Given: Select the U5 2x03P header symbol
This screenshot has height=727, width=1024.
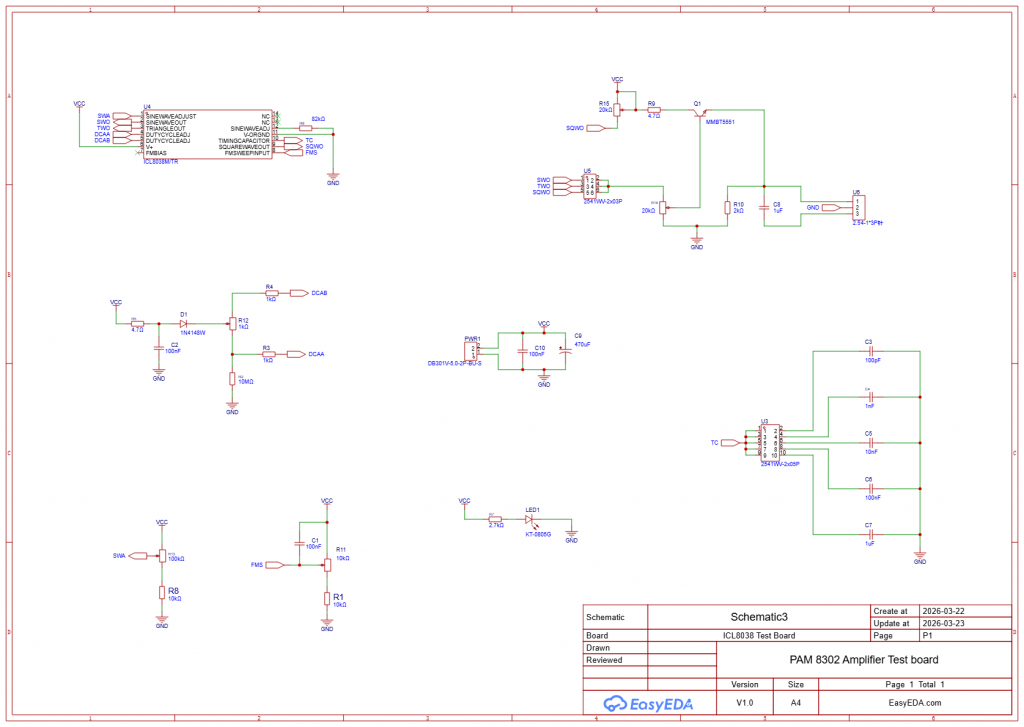Looking at the screenshot, I should pyautogui.click(x=591, y=186).
